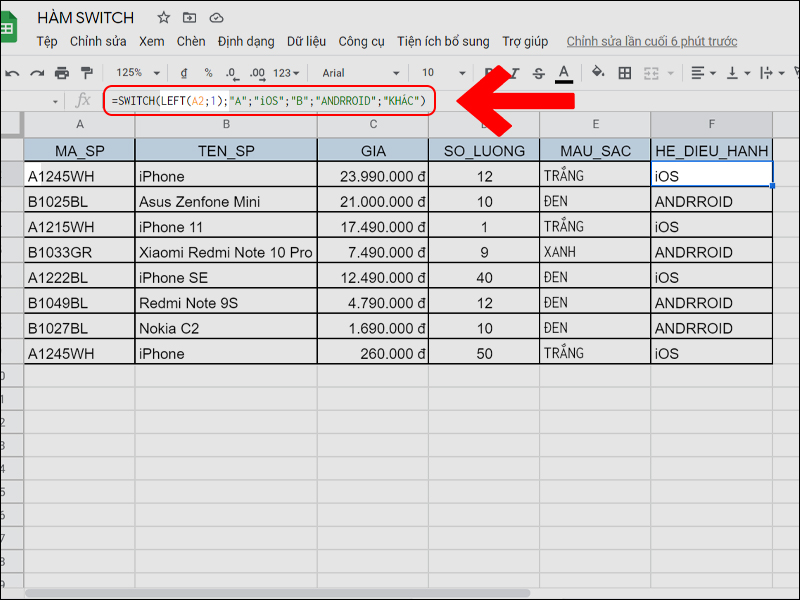Screen dimensions: 800x600
Task: Select cell 23.990.000 đ
Action: [x=373, y=176]
